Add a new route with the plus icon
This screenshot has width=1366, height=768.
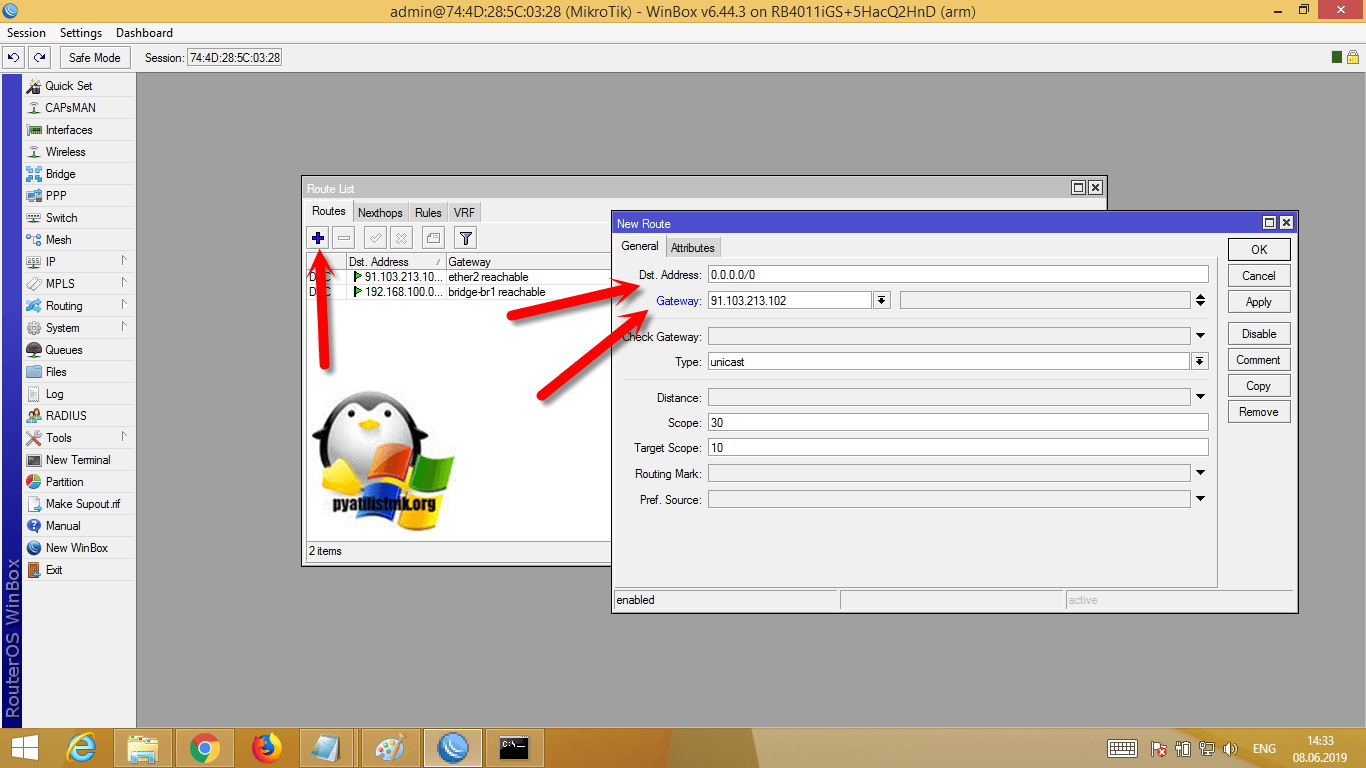pyautogui.click(x=318, y=238)
